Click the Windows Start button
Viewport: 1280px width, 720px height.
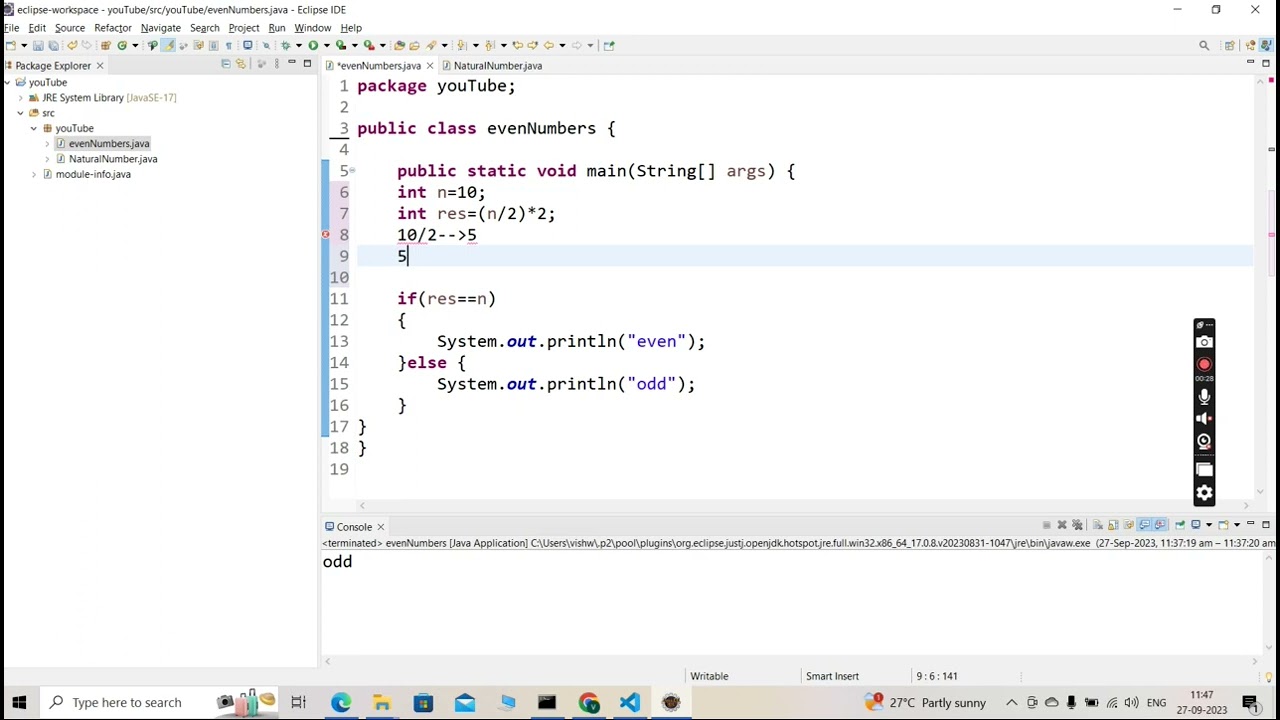(x=19, y=702)
